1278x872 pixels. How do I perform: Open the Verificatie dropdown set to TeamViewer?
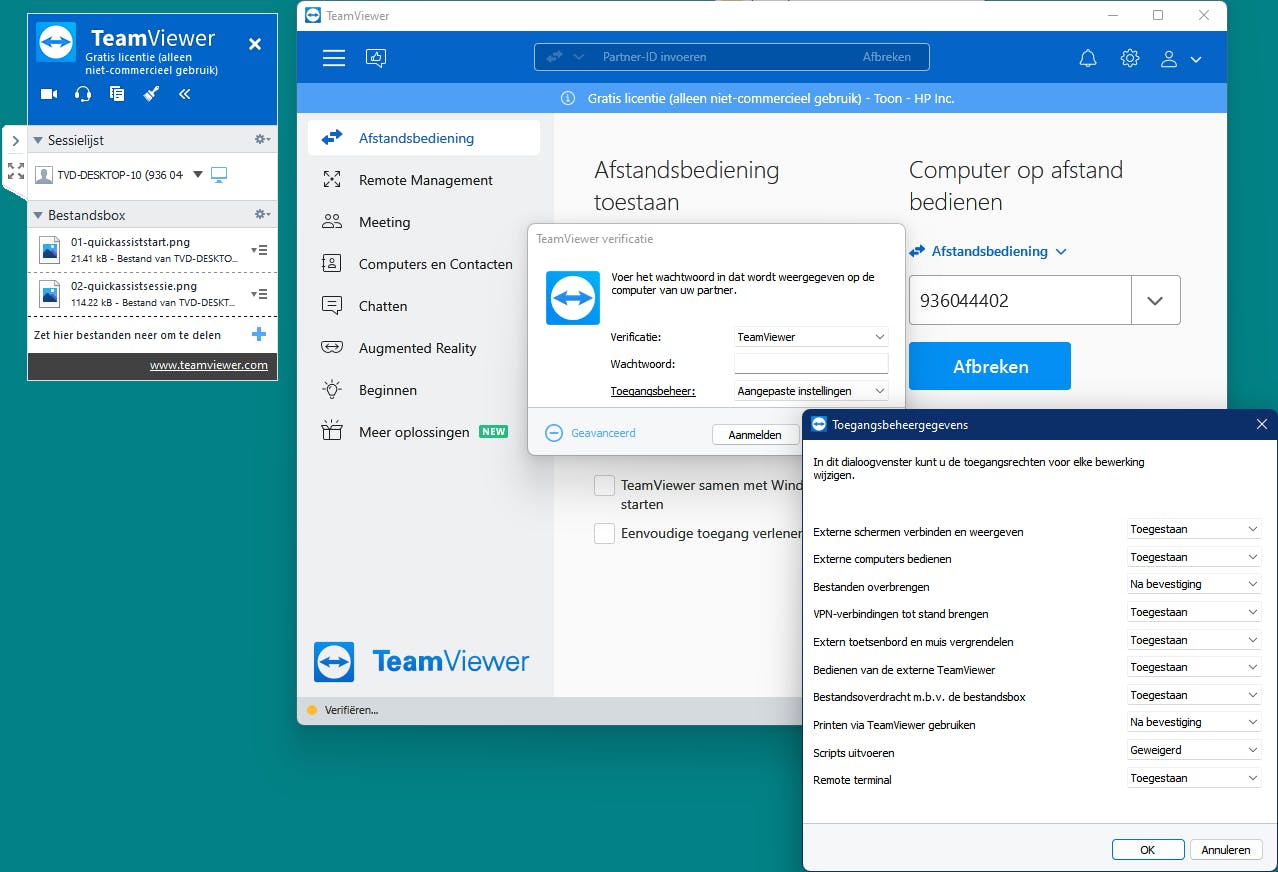[811, 337]
